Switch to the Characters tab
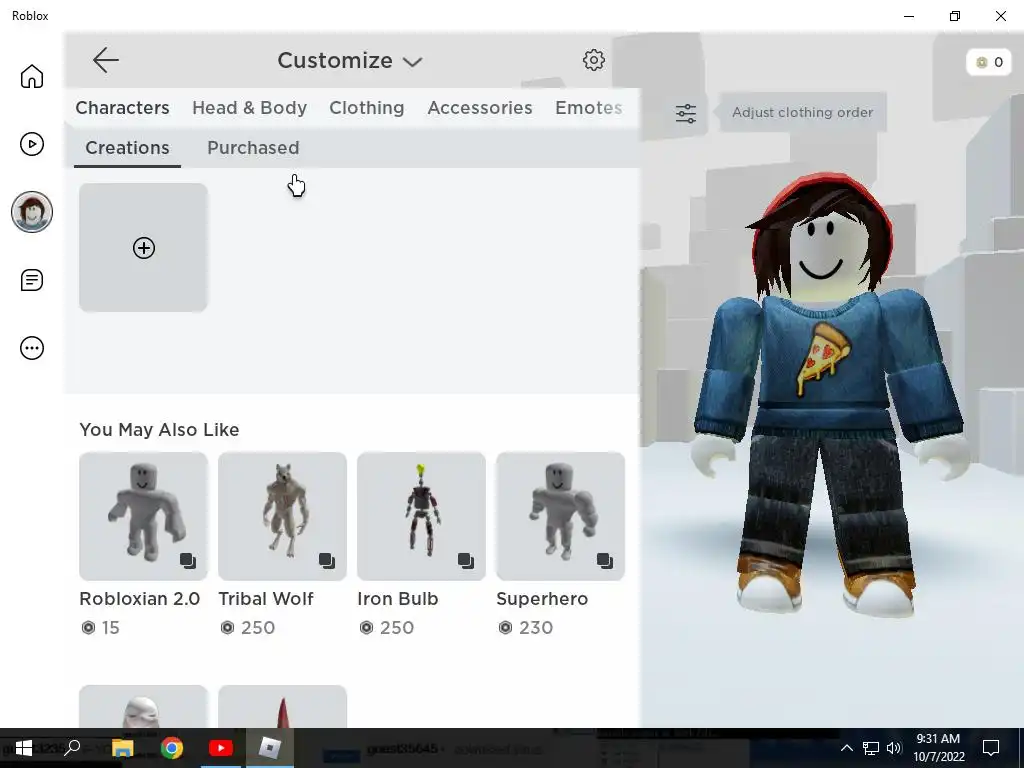This screenshot has width=1024, height=768. point(122,108)
